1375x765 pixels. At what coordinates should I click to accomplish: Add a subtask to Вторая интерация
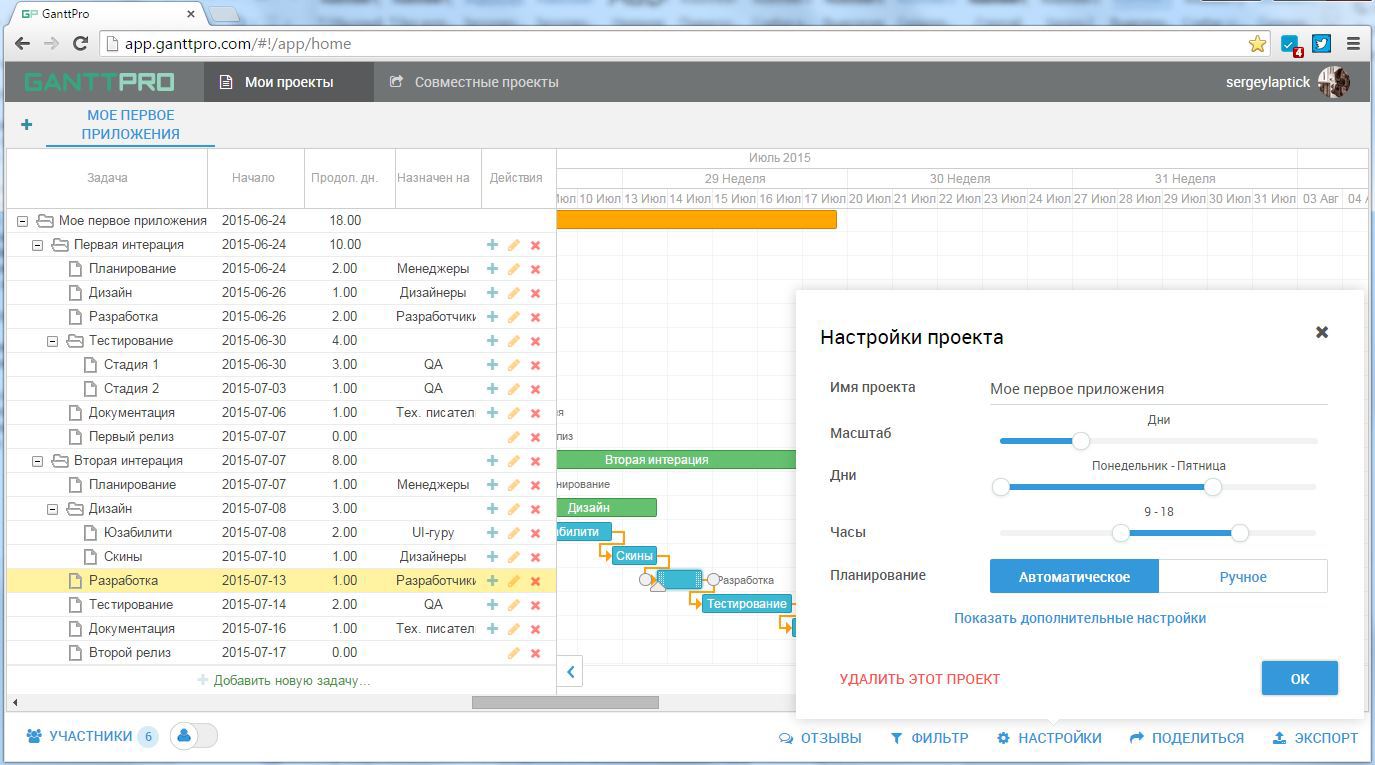point(492,461)
